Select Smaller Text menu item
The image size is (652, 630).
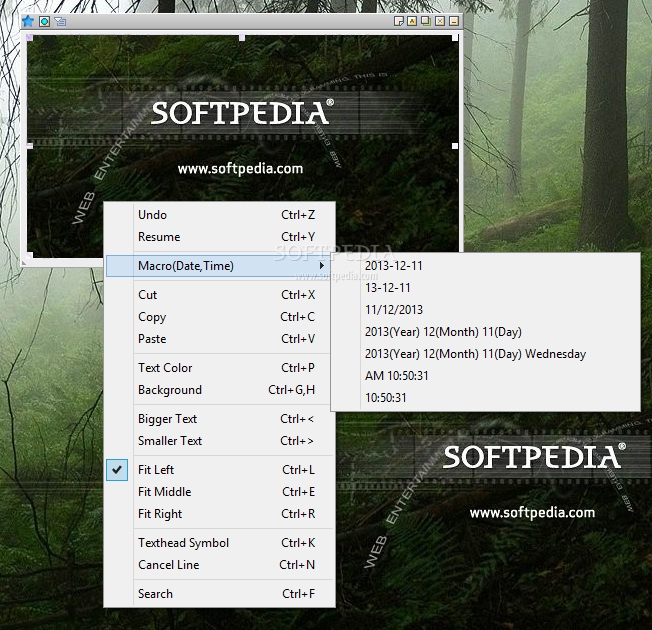pyautogui.click(x=220, y=441)
